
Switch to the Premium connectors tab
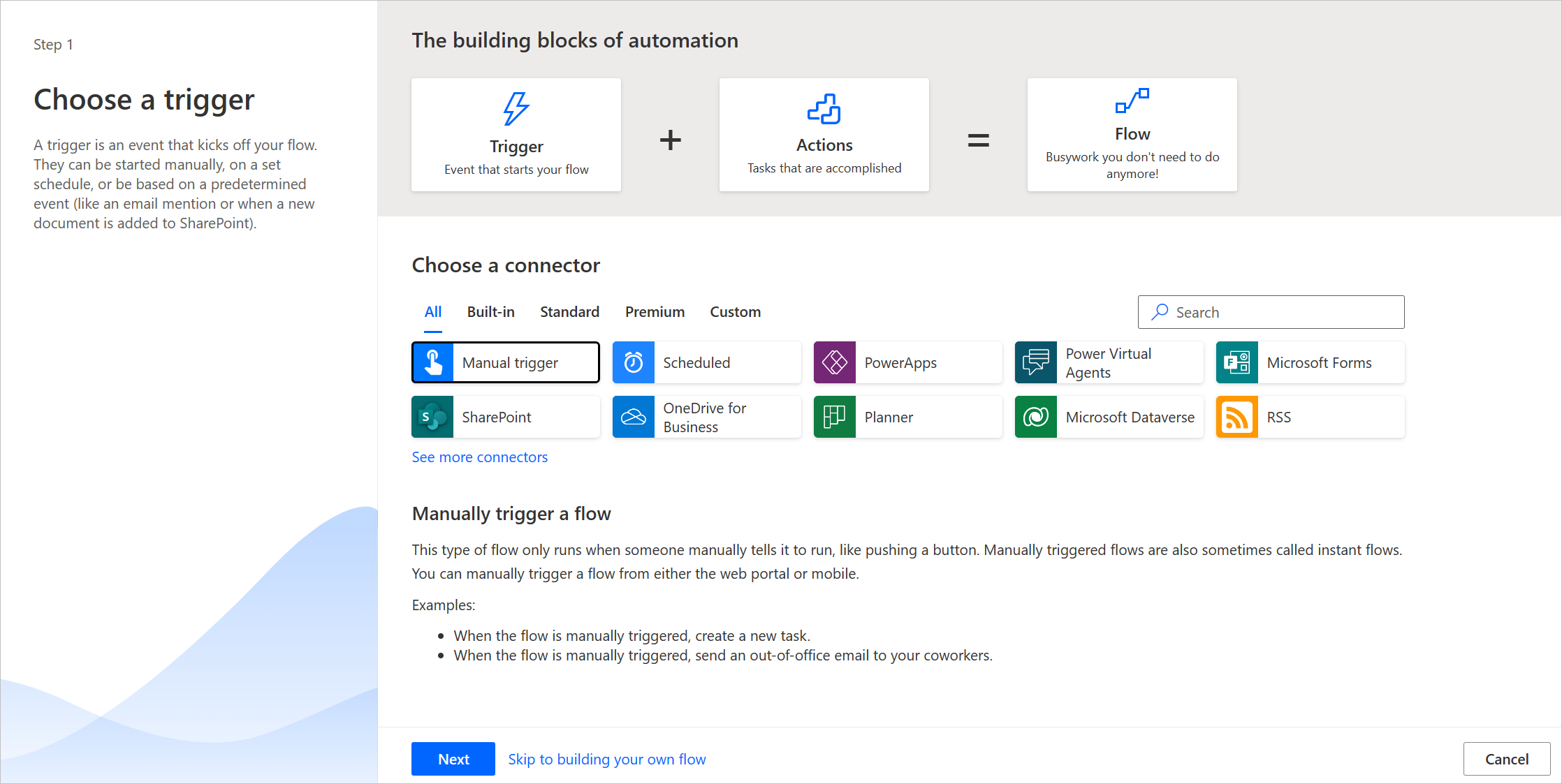point(653,311)
